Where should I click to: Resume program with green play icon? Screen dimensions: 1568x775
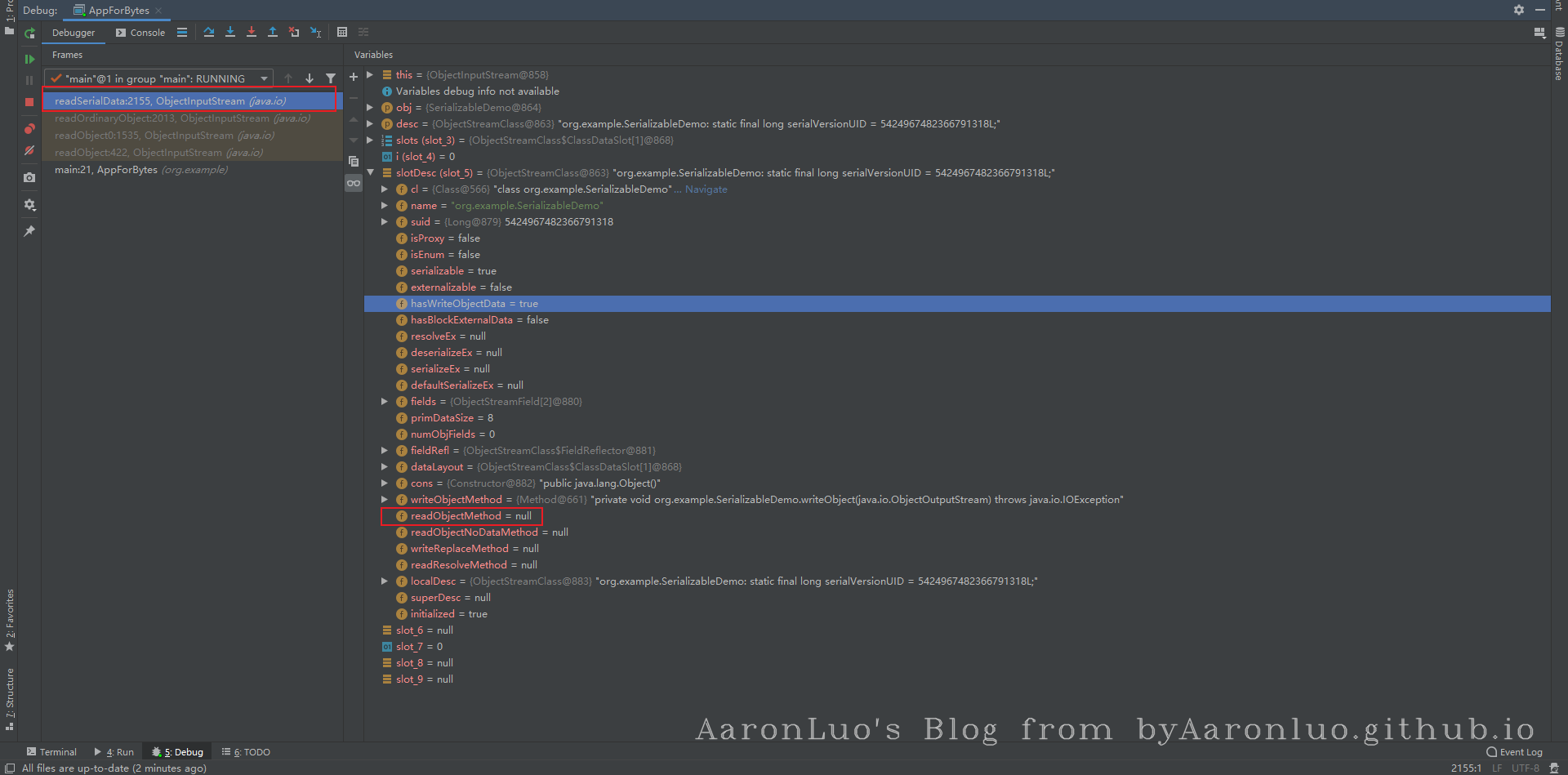coord(29,59)
